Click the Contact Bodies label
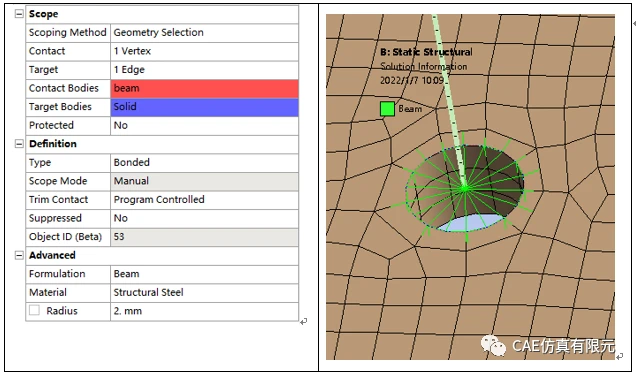This screenshot has width=636, height=375. pos(64,88)
